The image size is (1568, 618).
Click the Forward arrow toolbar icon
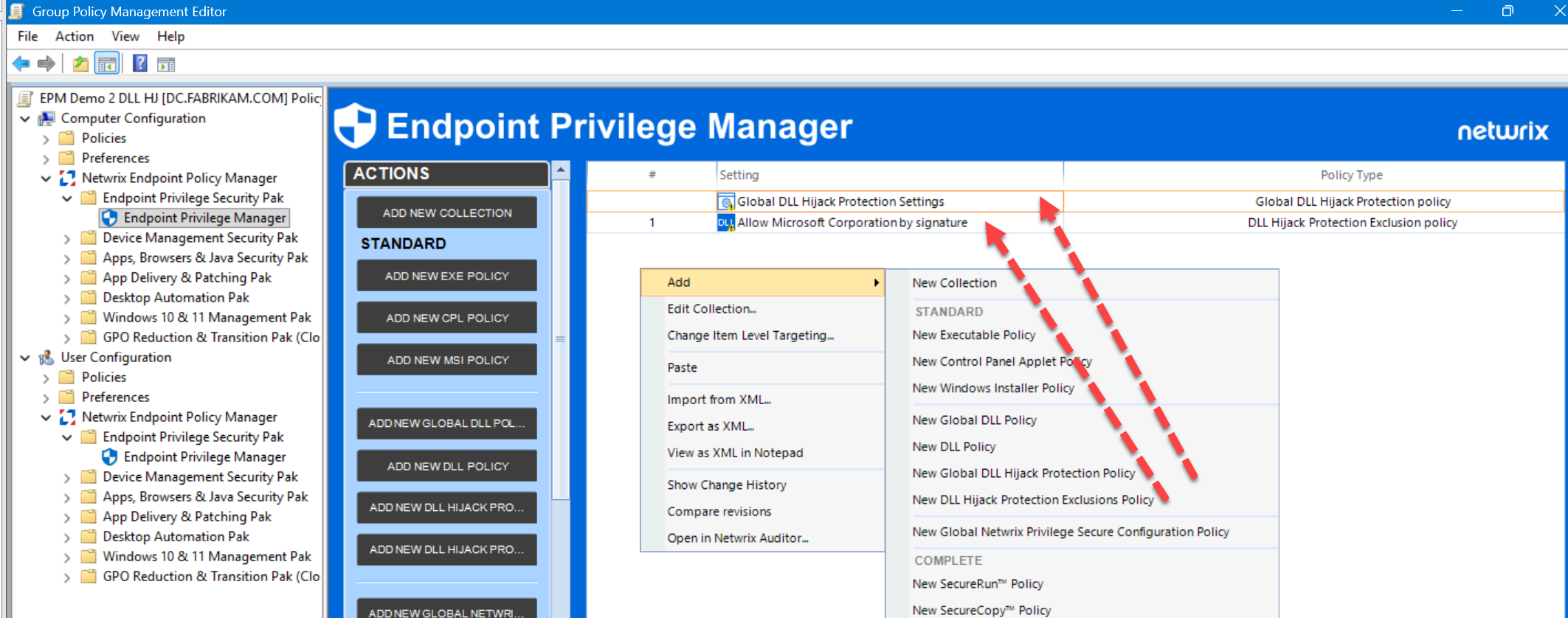point(46,64)
